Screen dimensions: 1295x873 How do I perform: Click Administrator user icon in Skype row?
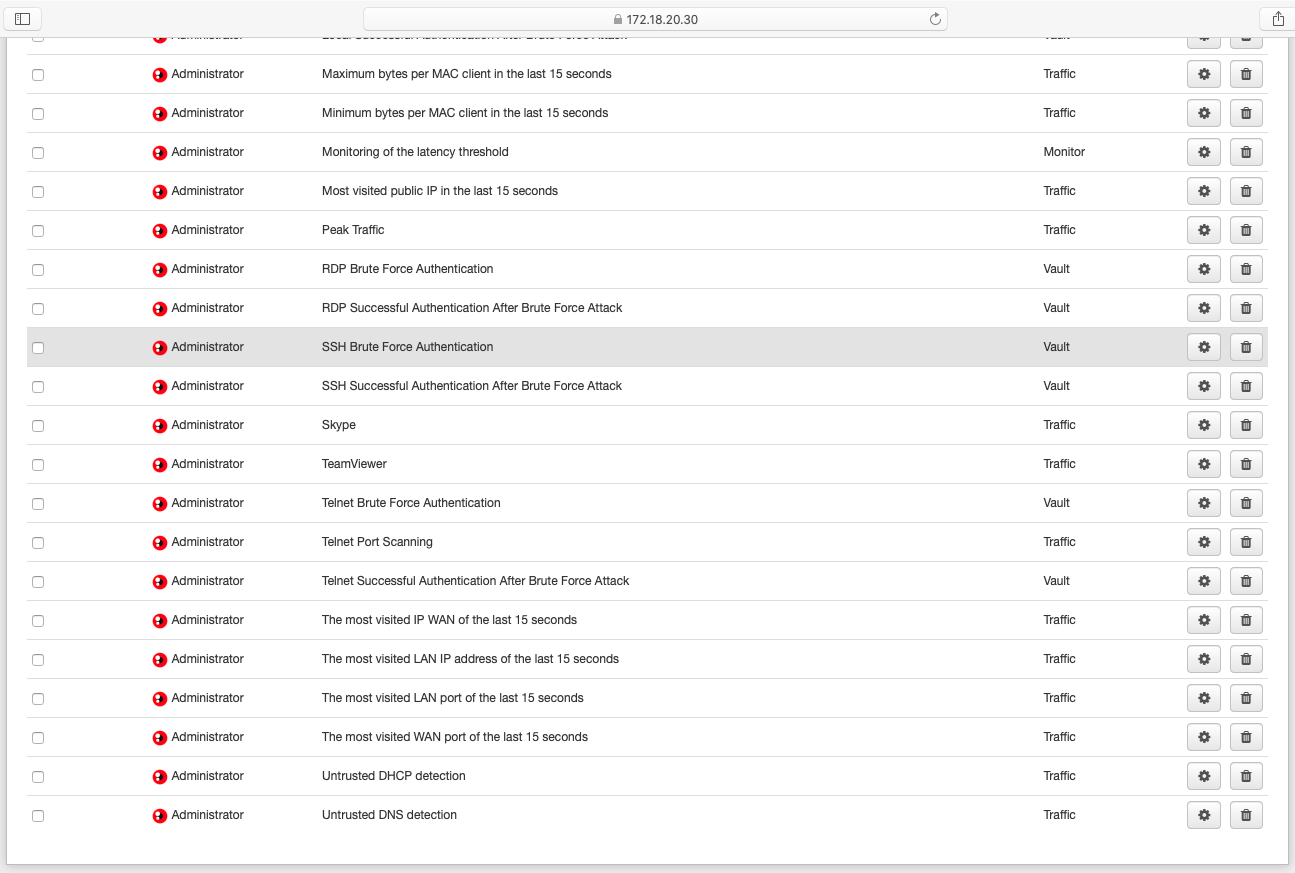(160, 426)
